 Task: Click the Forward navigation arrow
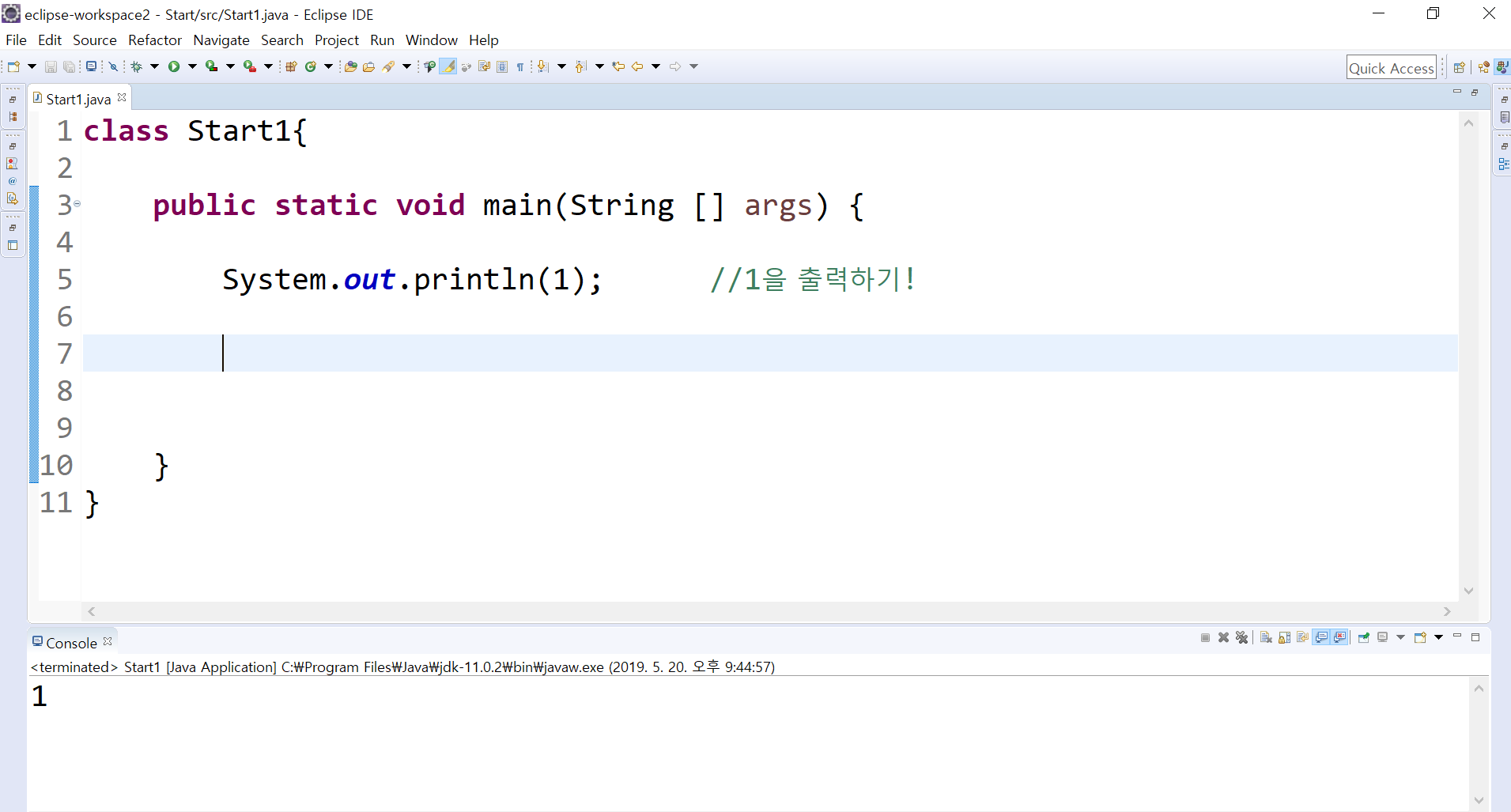pos(675,66)
